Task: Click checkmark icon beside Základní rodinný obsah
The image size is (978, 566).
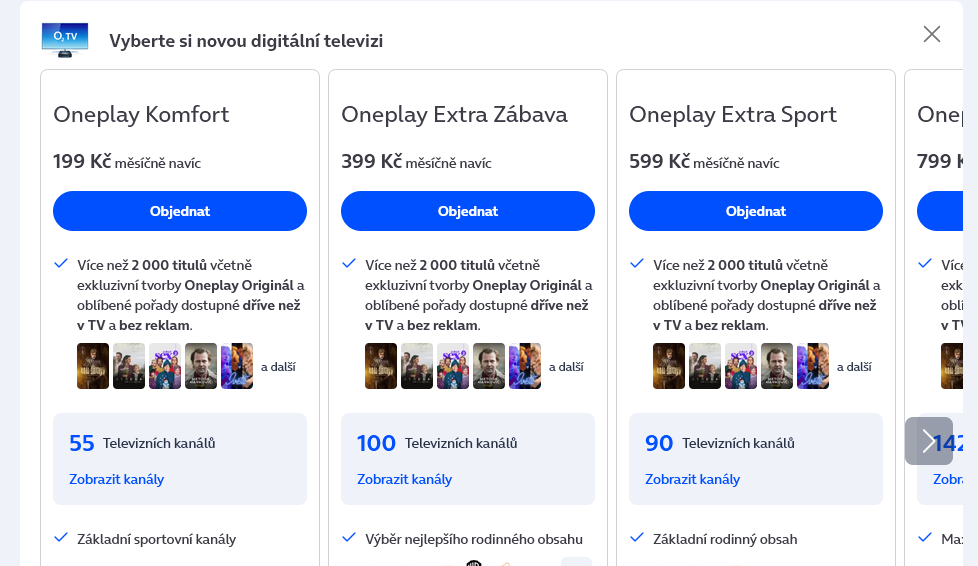Action: click(637, 538)
